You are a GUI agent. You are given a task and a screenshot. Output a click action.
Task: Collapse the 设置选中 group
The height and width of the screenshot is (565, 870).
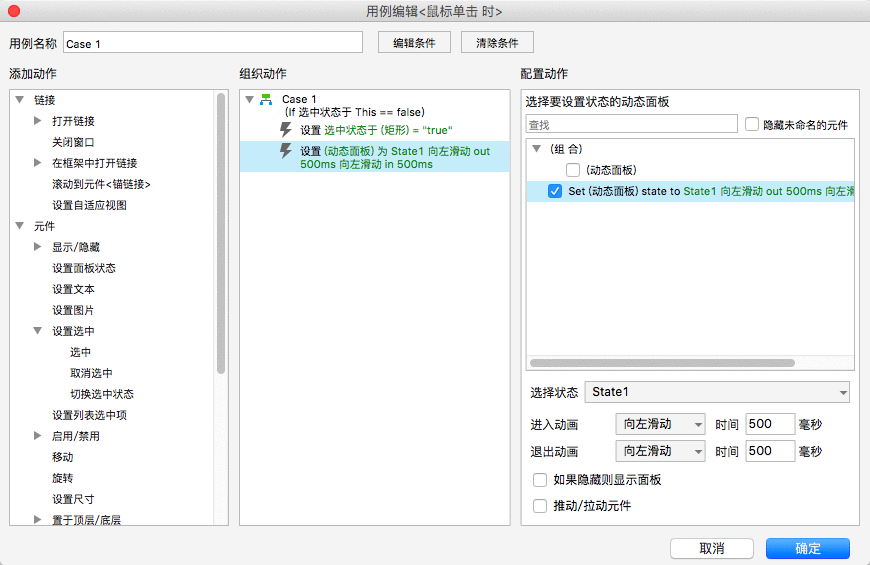coord(38,331)
